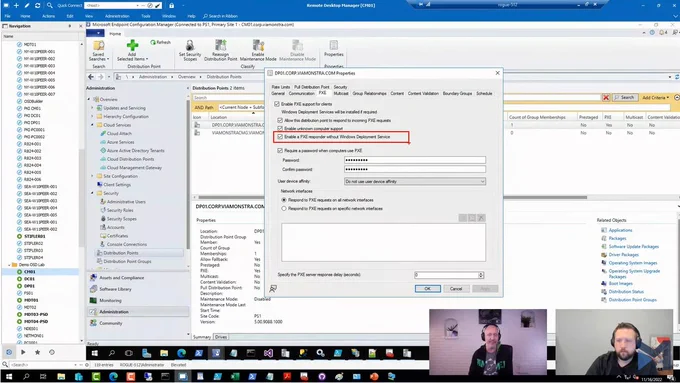Open Set Security Scopes
The width and height of the screenshot is (680, 383).
190,50
